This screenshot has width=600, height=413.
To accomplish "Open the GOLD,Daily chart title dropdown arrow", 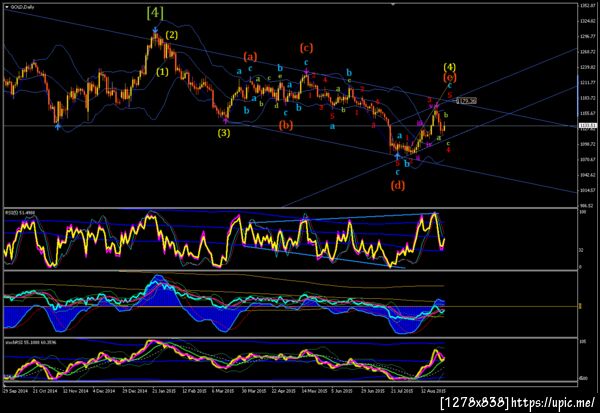I will (x=7, y=7).
